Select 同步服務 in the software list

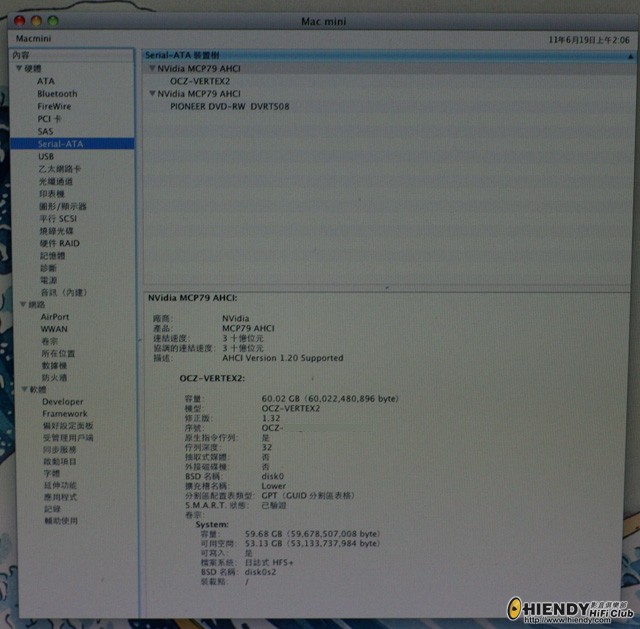point(60,450)
